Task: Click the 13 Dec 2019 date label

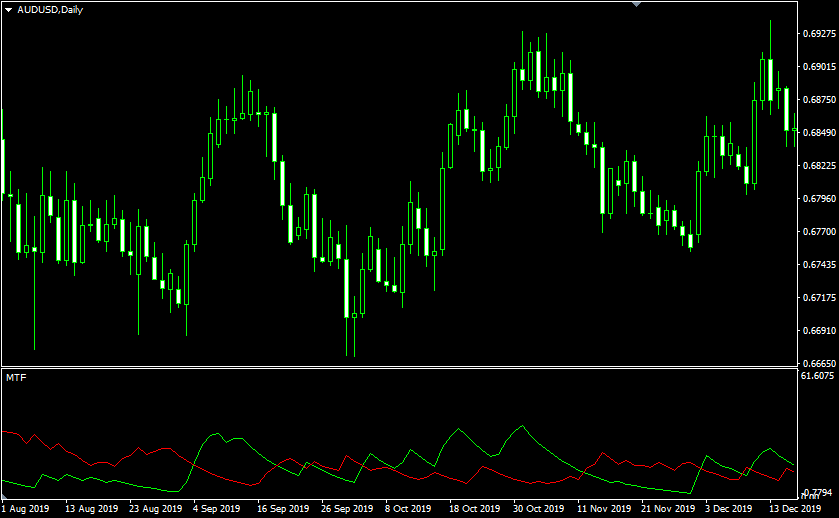Action: pyautogui.click(x=795, y=509)
